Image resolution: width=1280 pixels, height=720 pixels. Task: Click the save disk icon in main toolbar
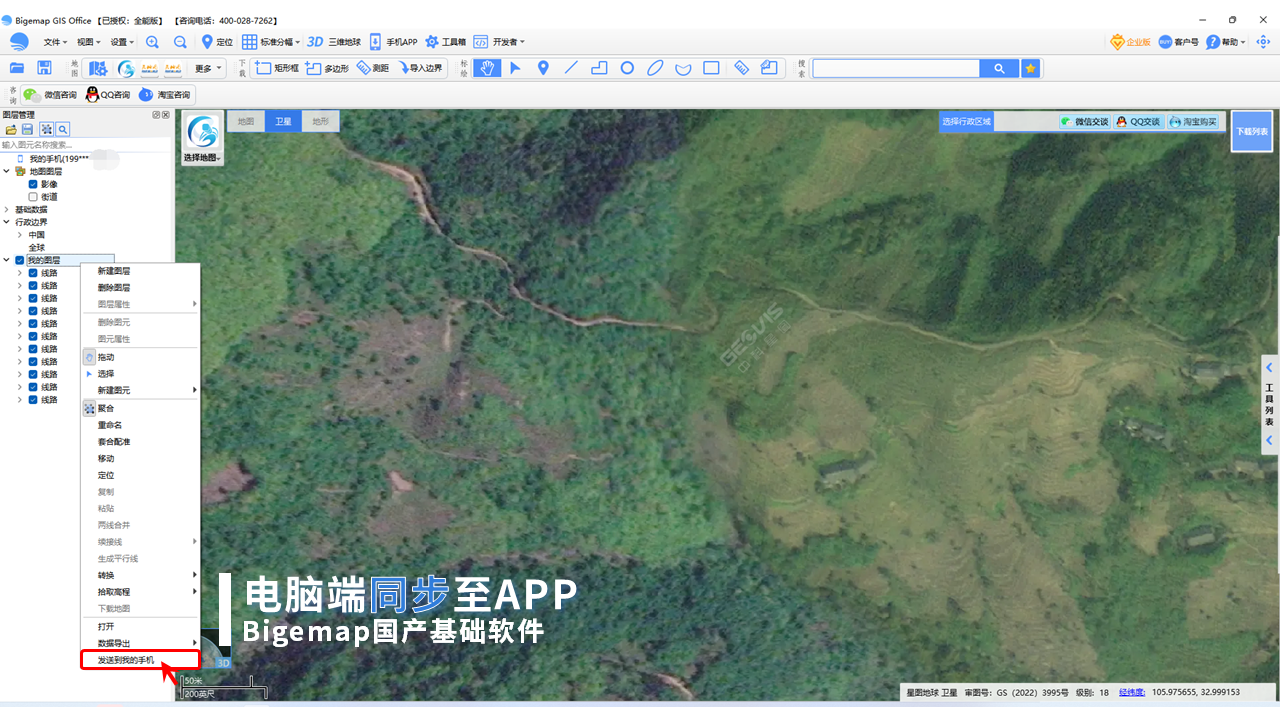click(44, 68)
